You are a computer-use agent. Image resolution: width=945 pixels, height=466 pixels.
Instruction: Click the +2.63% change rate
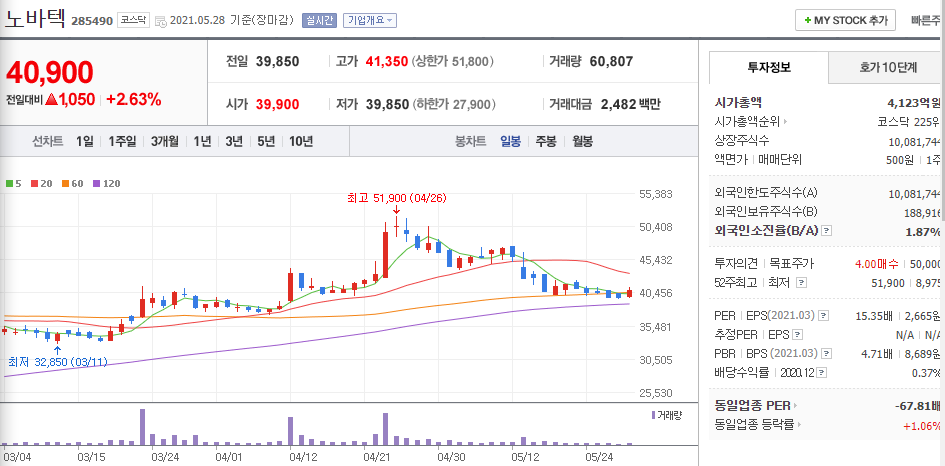134,100
